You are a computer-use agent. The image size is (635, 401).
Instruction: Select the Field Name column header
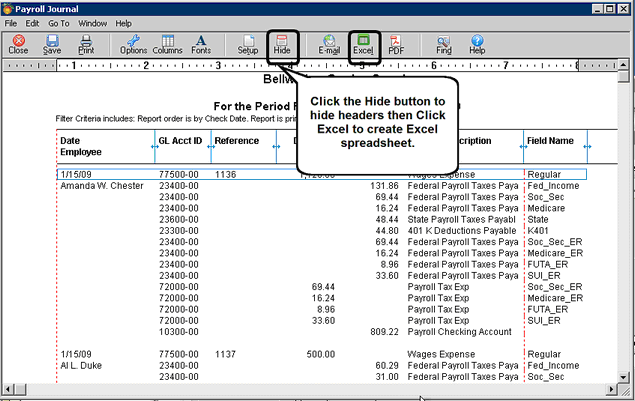point(550,141)
